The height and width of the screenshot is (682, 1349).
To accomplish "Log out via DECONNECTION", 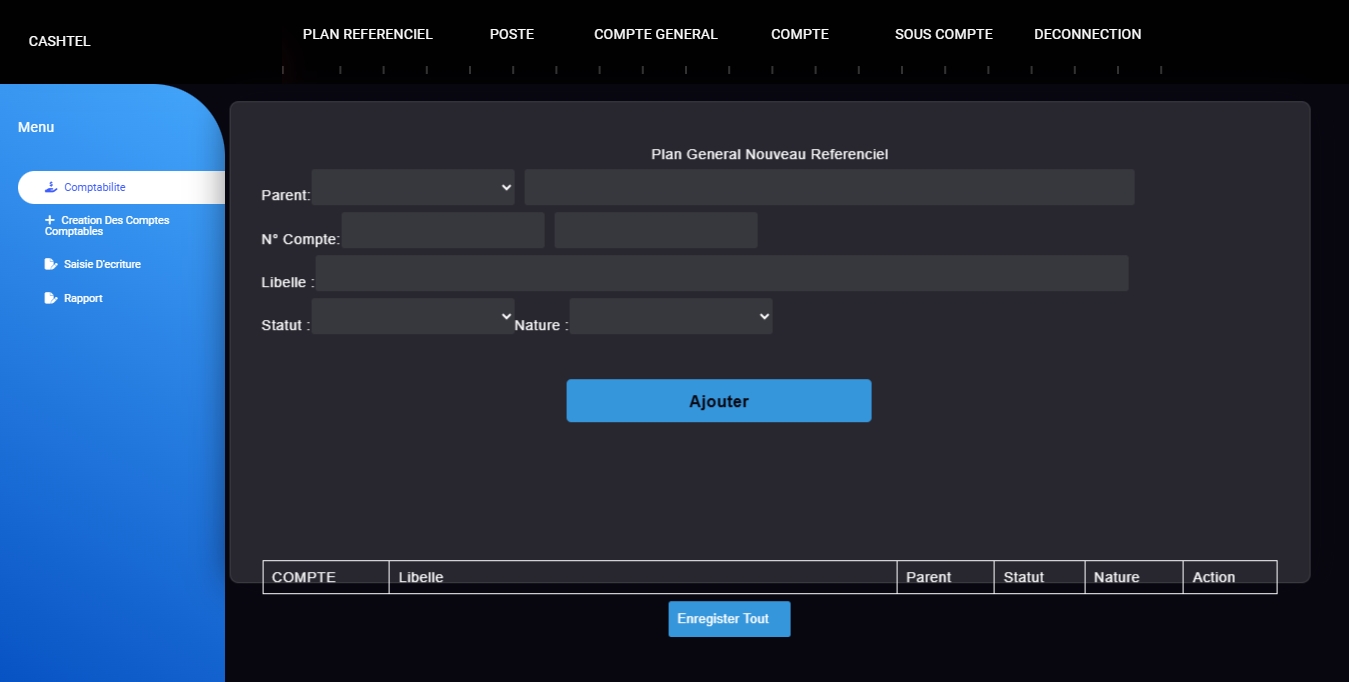I will [1088, 34].
